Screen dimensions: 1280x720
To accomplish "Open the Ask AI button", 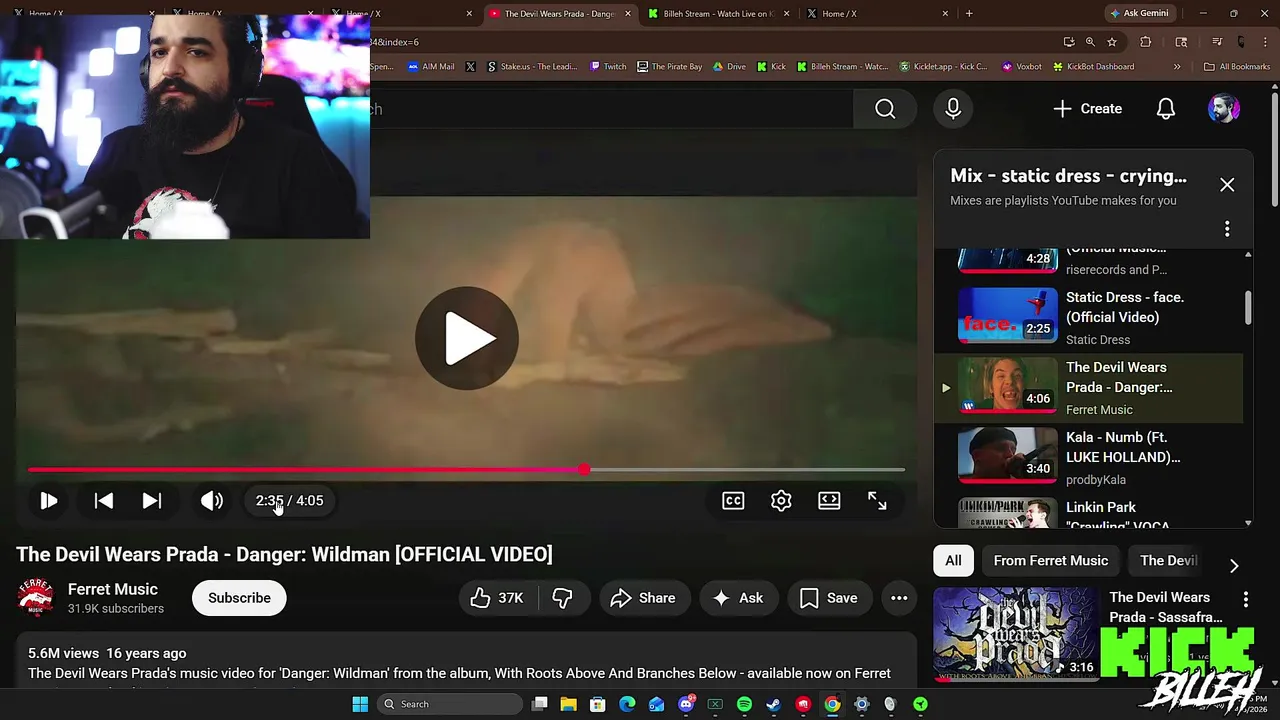I will (x=738, y=598).
